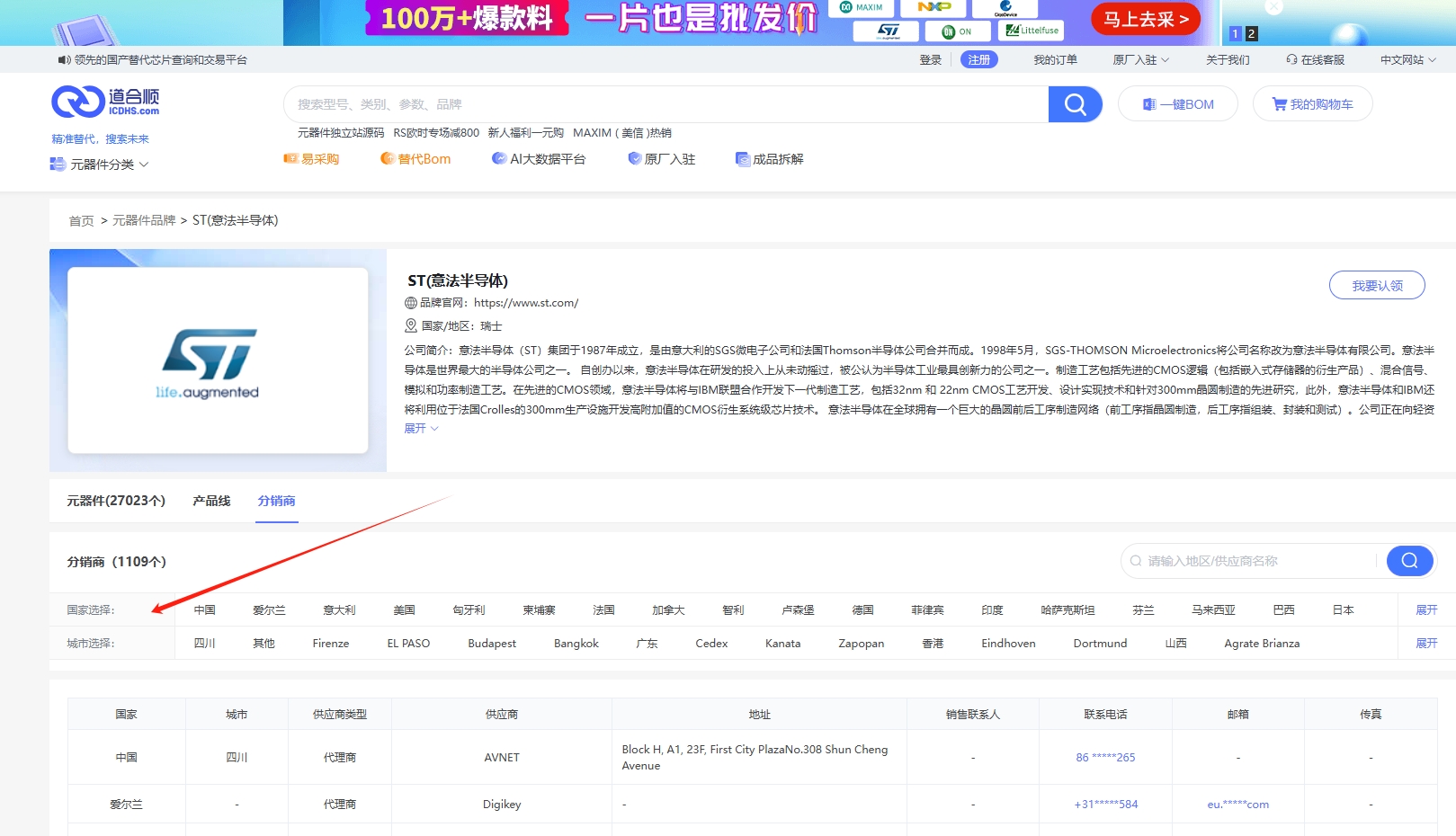This screenshot has height=836, width=1456.
Task: Click the blue search magnifier button
Action: [x=1075, y=104]
